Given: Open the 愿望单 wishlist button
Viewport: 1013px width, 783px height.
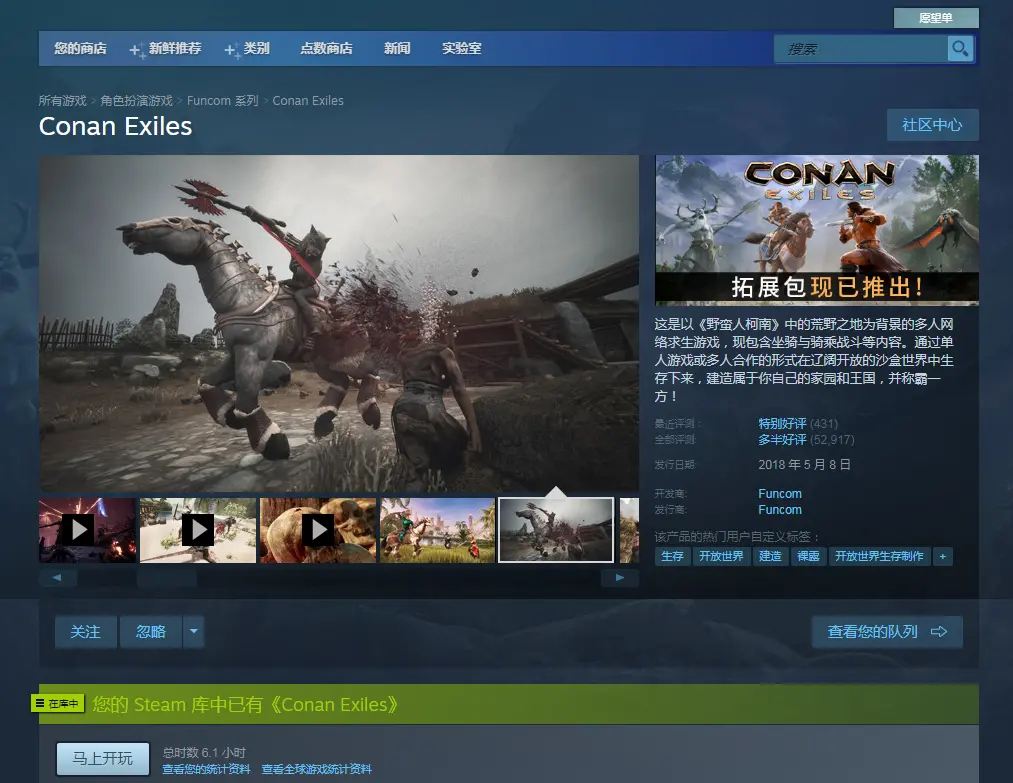Looking at the screenshot, I should point(936,18).
